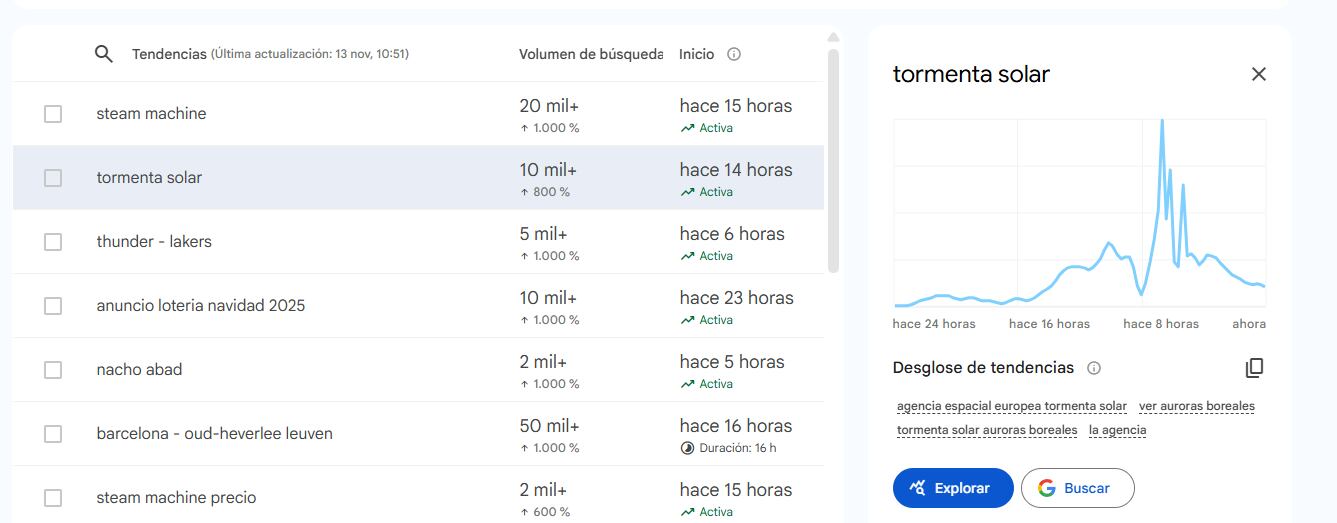The height and width of the screenshot is (523, 1337).
Task: Sort by the Inicio column header
Action: pos(696,54)
